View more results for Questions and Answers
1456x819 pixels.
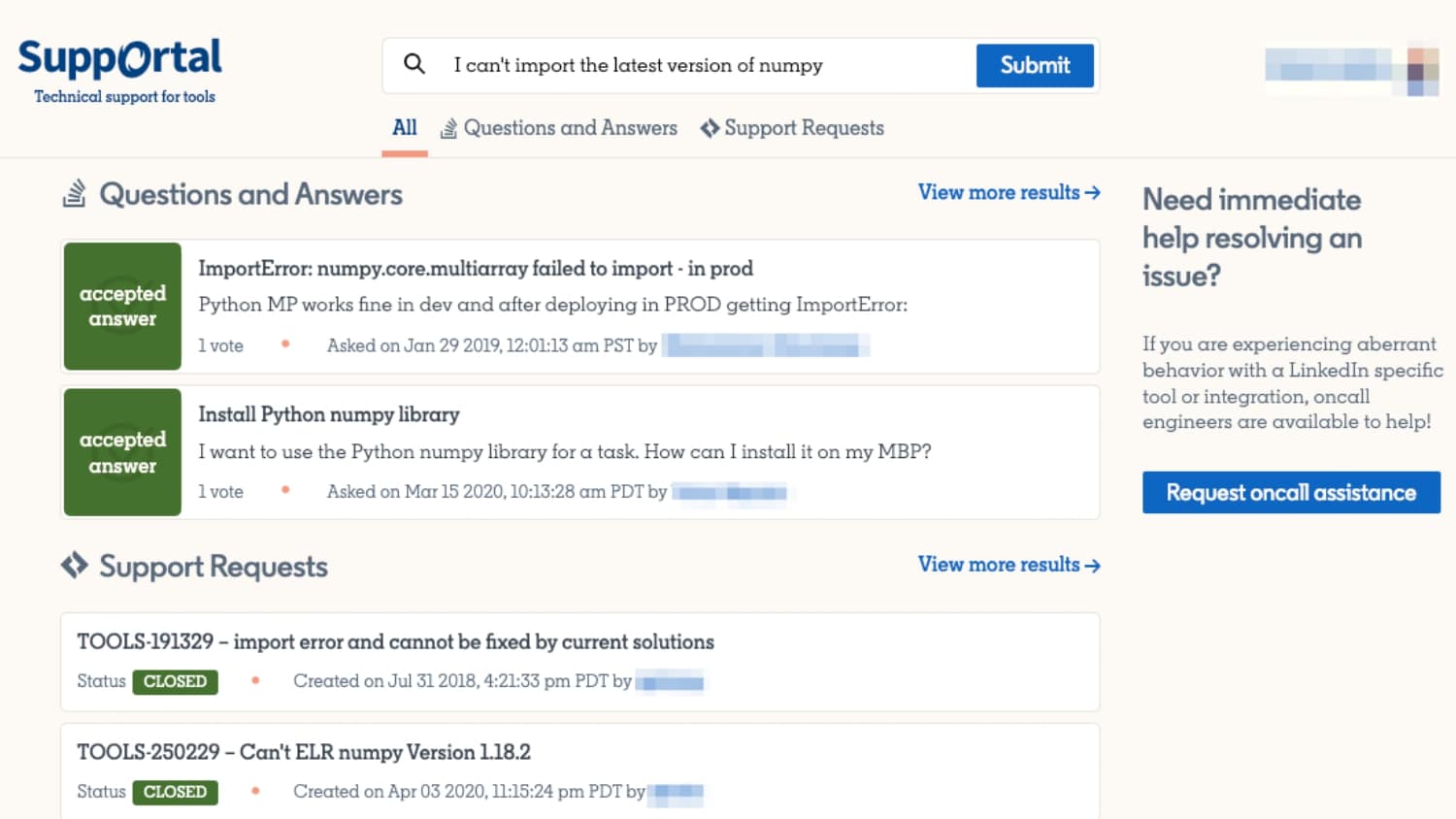tap(1009, 192)
